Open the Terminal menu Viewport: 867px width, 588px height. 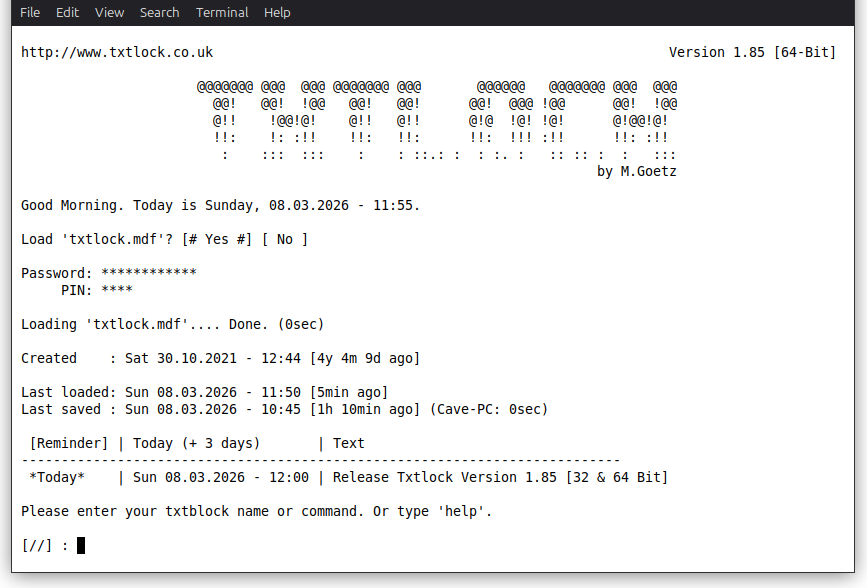[x=222, y=12]
